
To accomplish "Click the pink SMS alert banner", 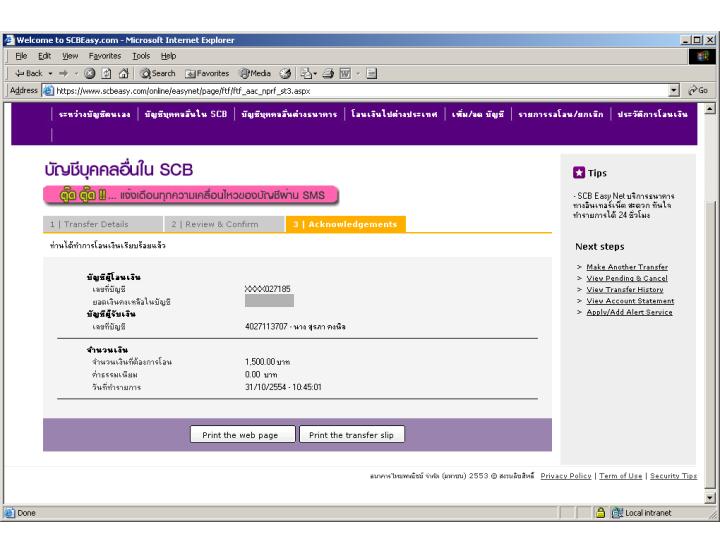I will click(x=191, y=195).
